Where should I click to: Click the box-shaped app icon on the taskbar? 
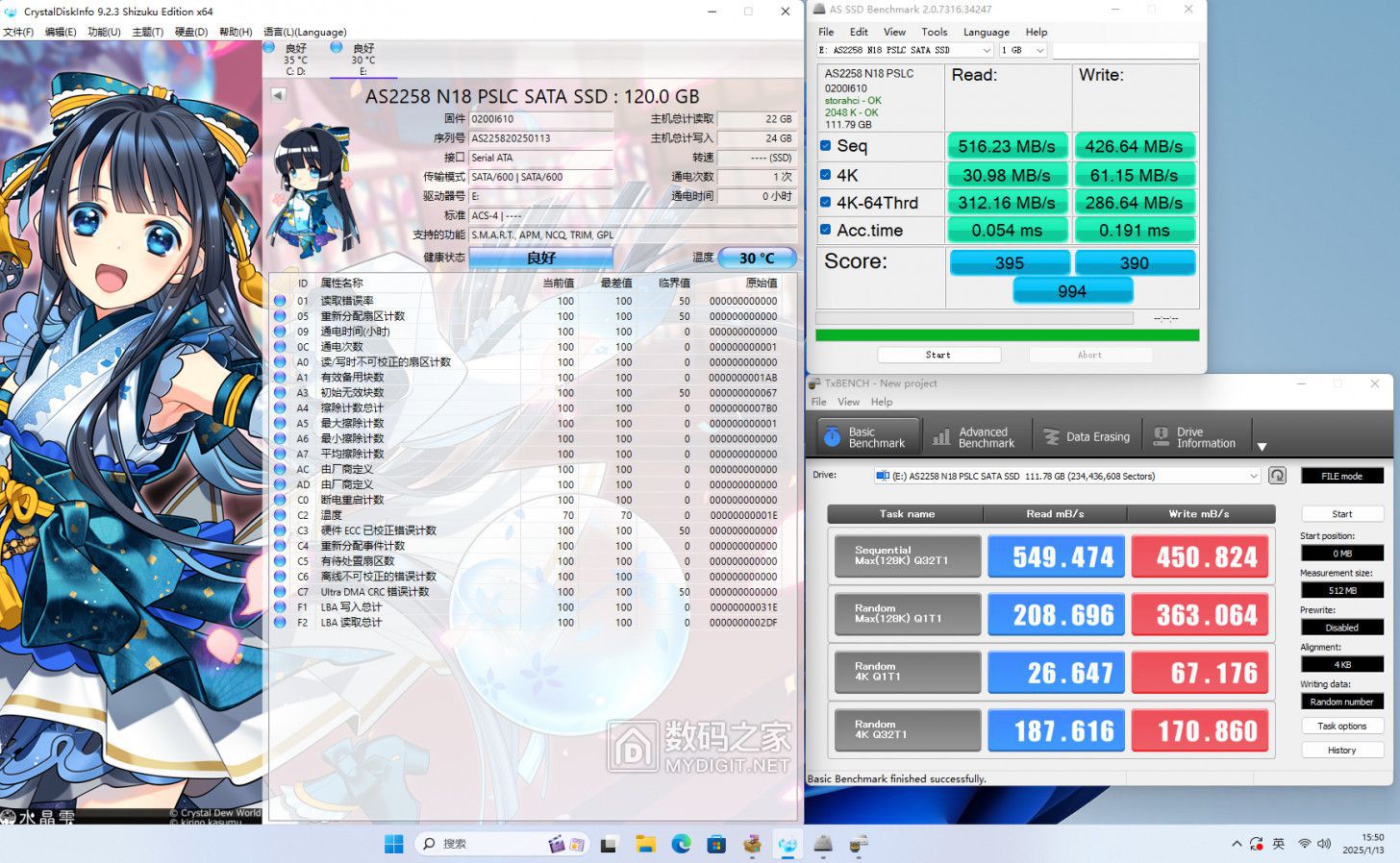(752, 845)
